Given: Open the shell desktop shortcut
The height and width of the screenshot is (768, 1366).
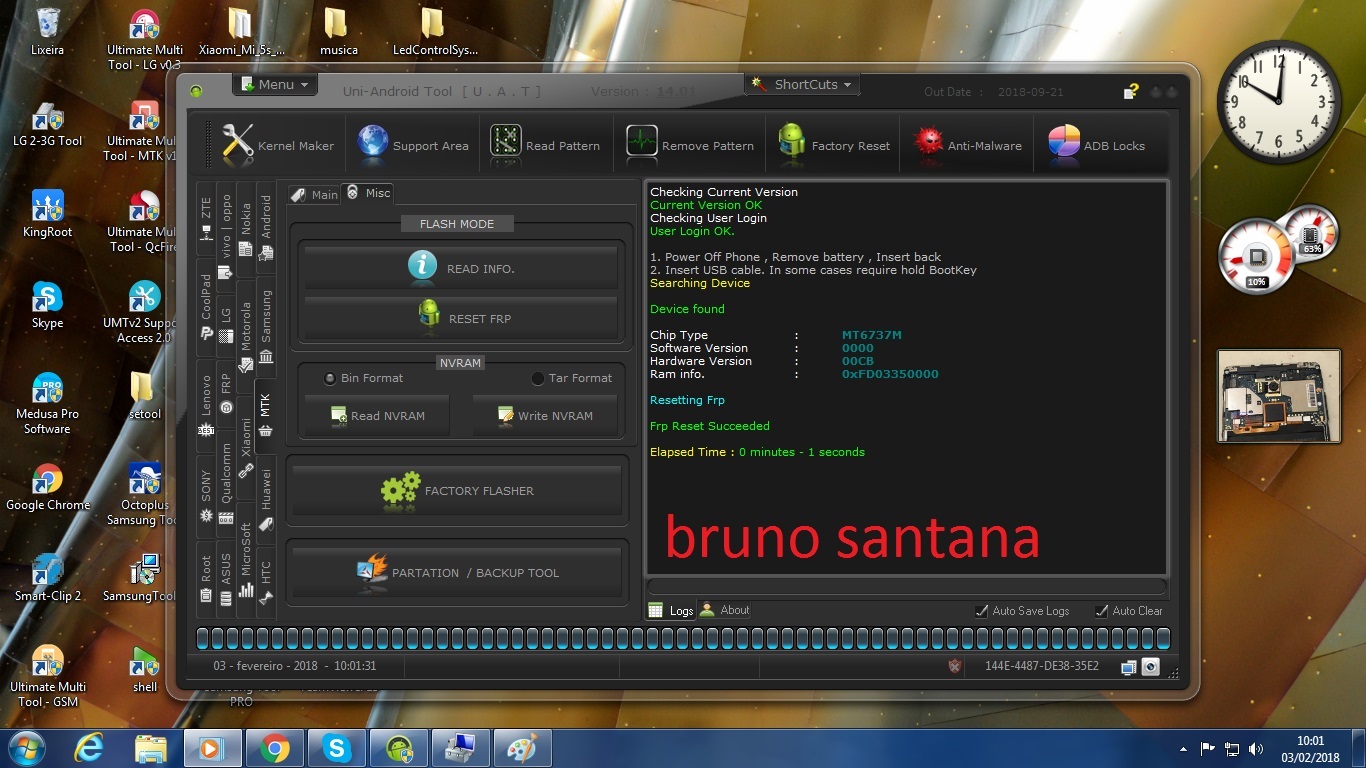Looking at the screenshot, I should click(144, 669).
